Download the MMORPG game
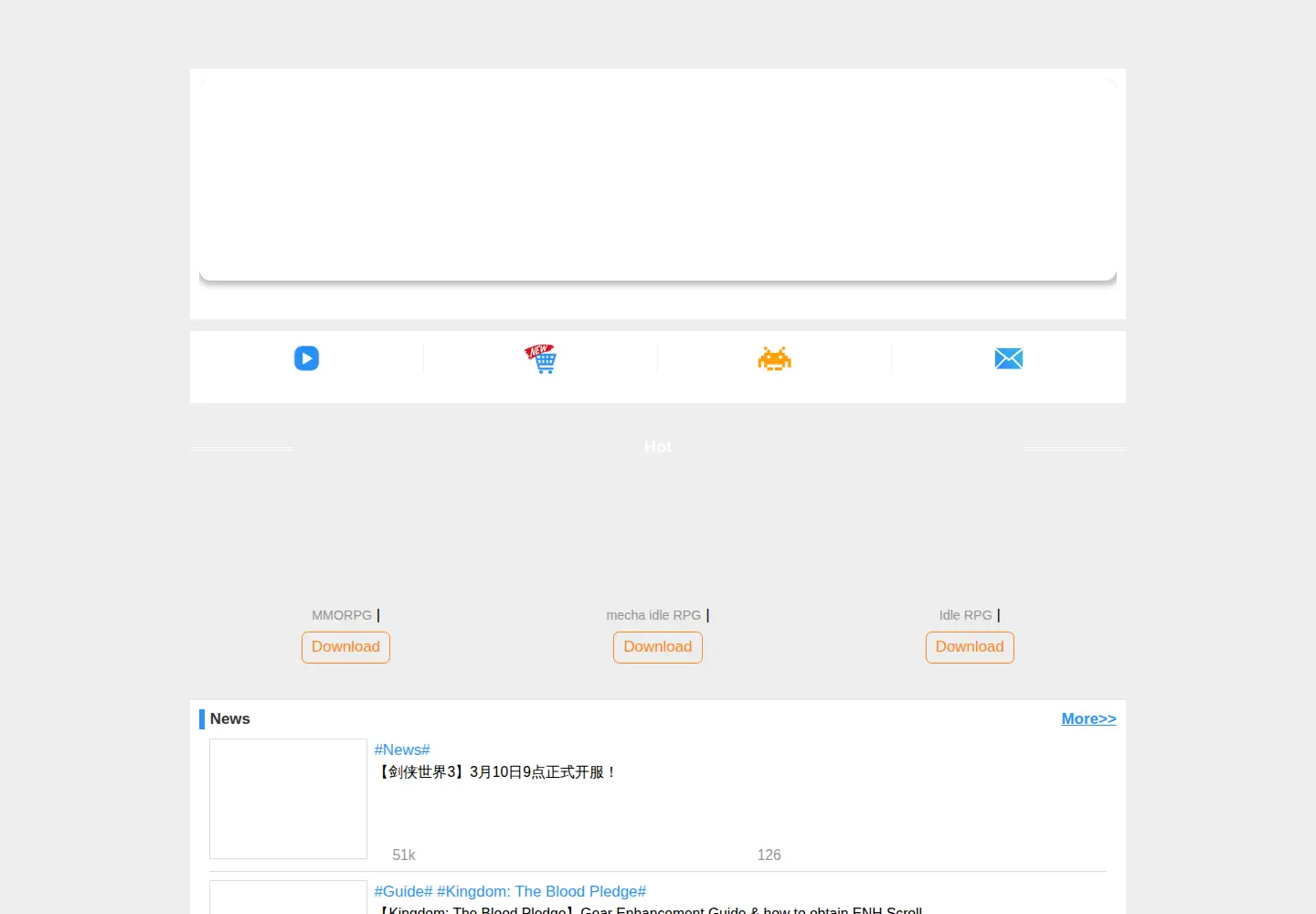Screen dimensions: 1316x914 point(345,647)
